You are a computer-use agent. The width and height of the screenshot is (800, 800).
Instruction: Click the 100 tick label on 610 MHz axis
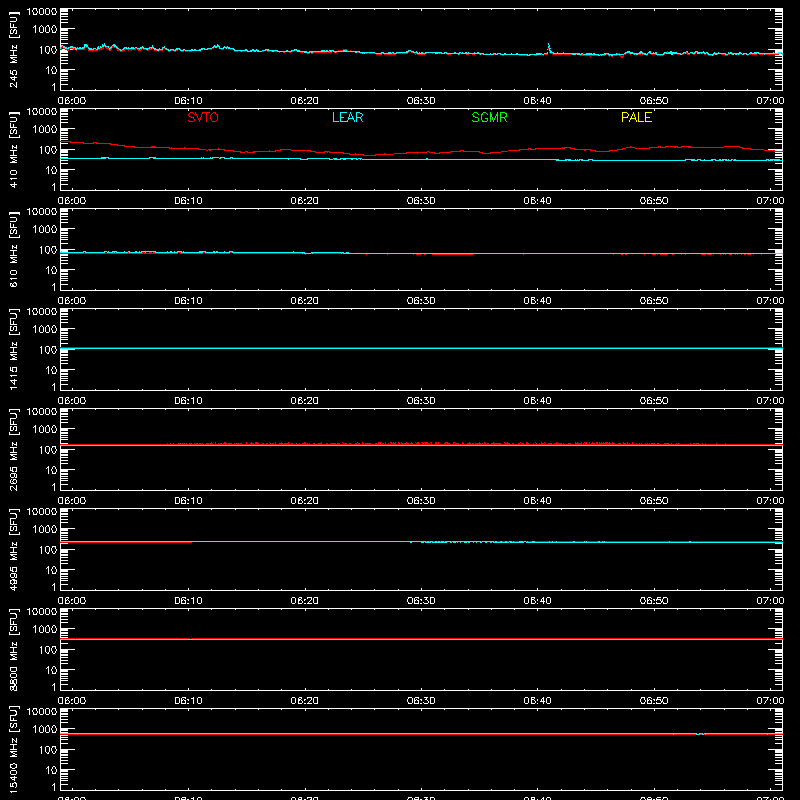[48, 250]
